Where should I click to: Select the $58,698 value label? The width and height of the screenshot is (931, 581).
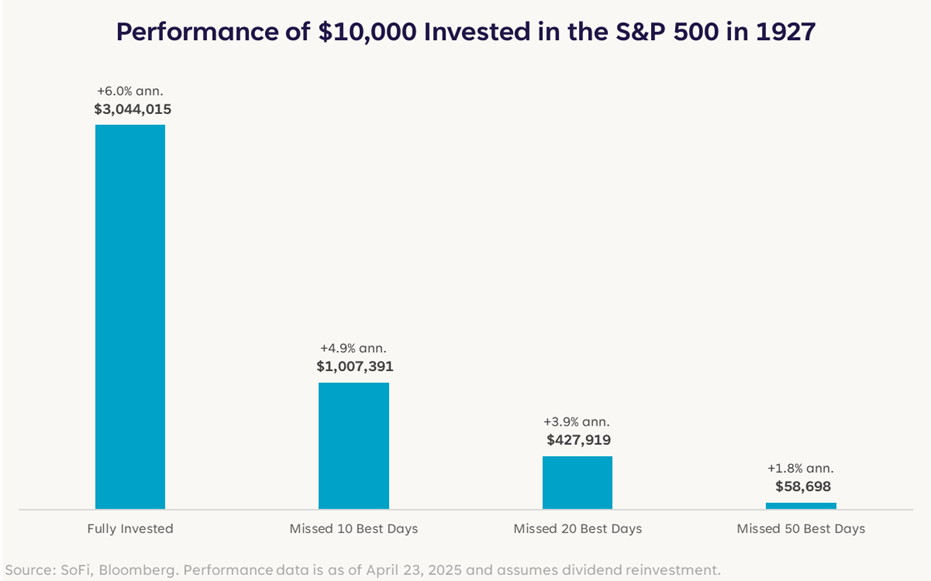[x=803, y=487]
